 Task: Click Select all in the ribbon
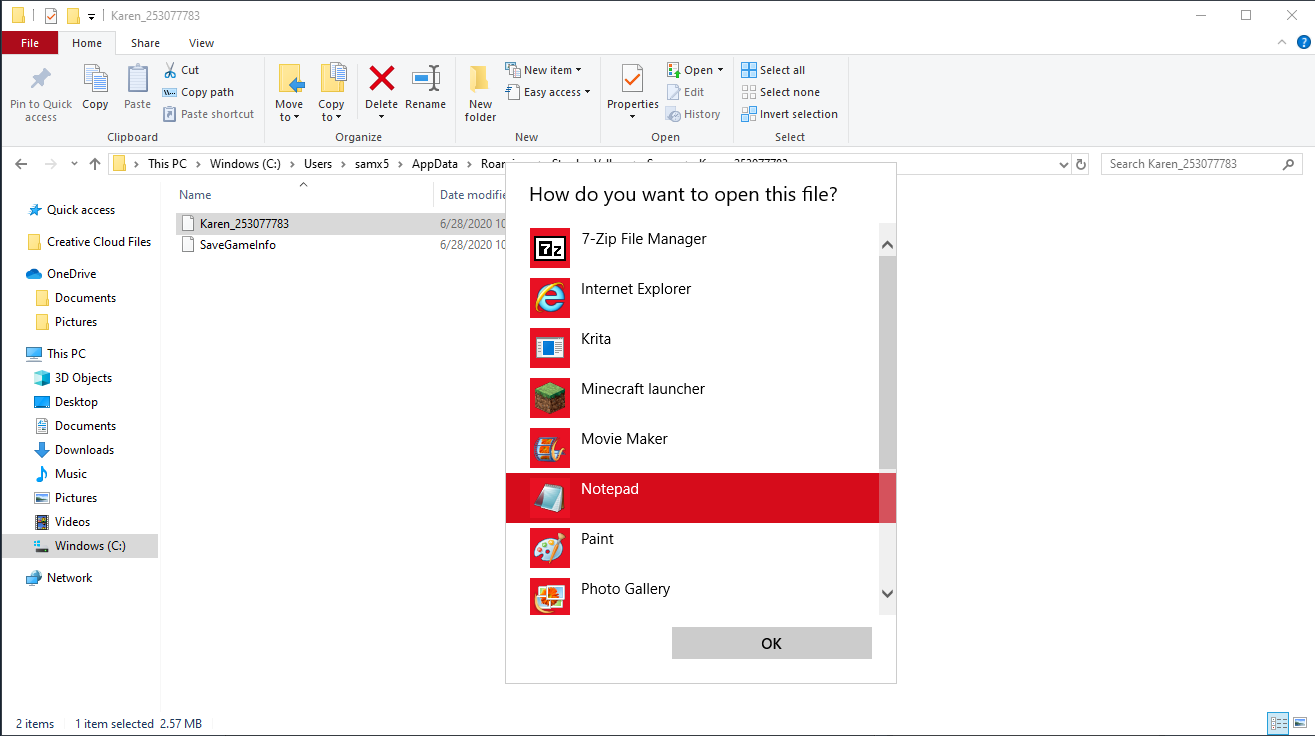tap(773, 70)
